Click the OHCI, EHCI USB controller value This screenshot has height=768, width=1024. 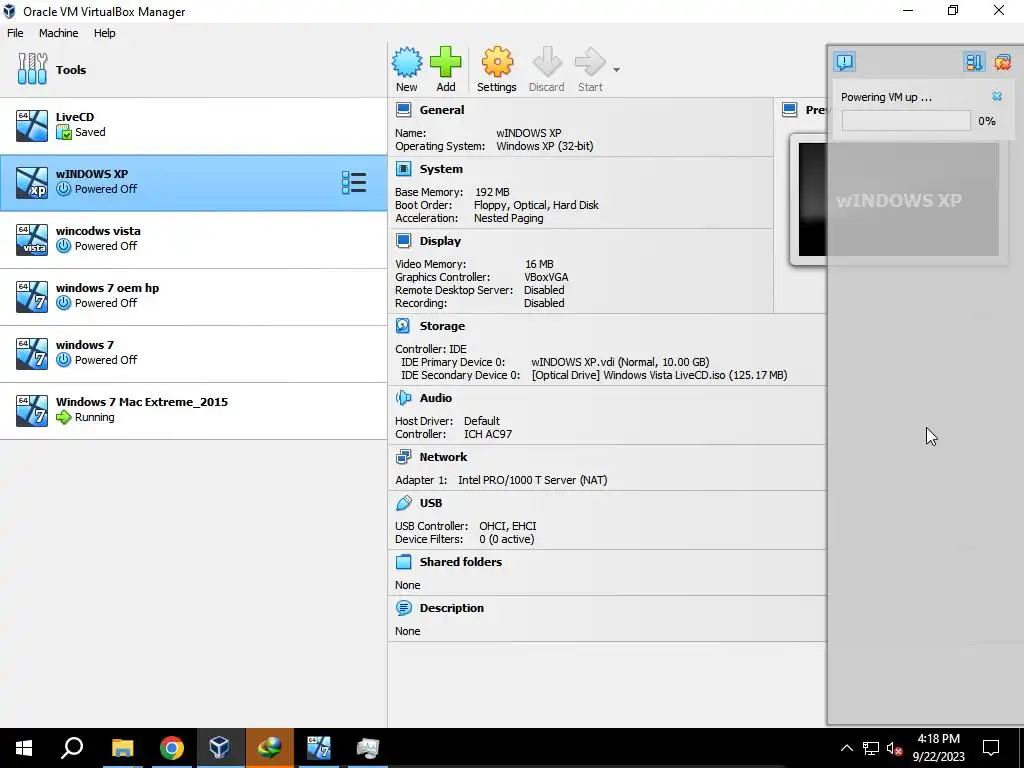[507, 526]
